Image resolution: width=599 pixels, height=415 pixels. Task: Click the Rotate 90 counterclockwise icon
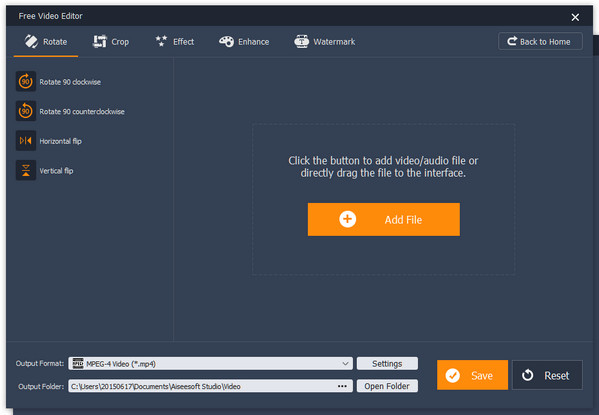pyautogui.click(x=26, y=111)
